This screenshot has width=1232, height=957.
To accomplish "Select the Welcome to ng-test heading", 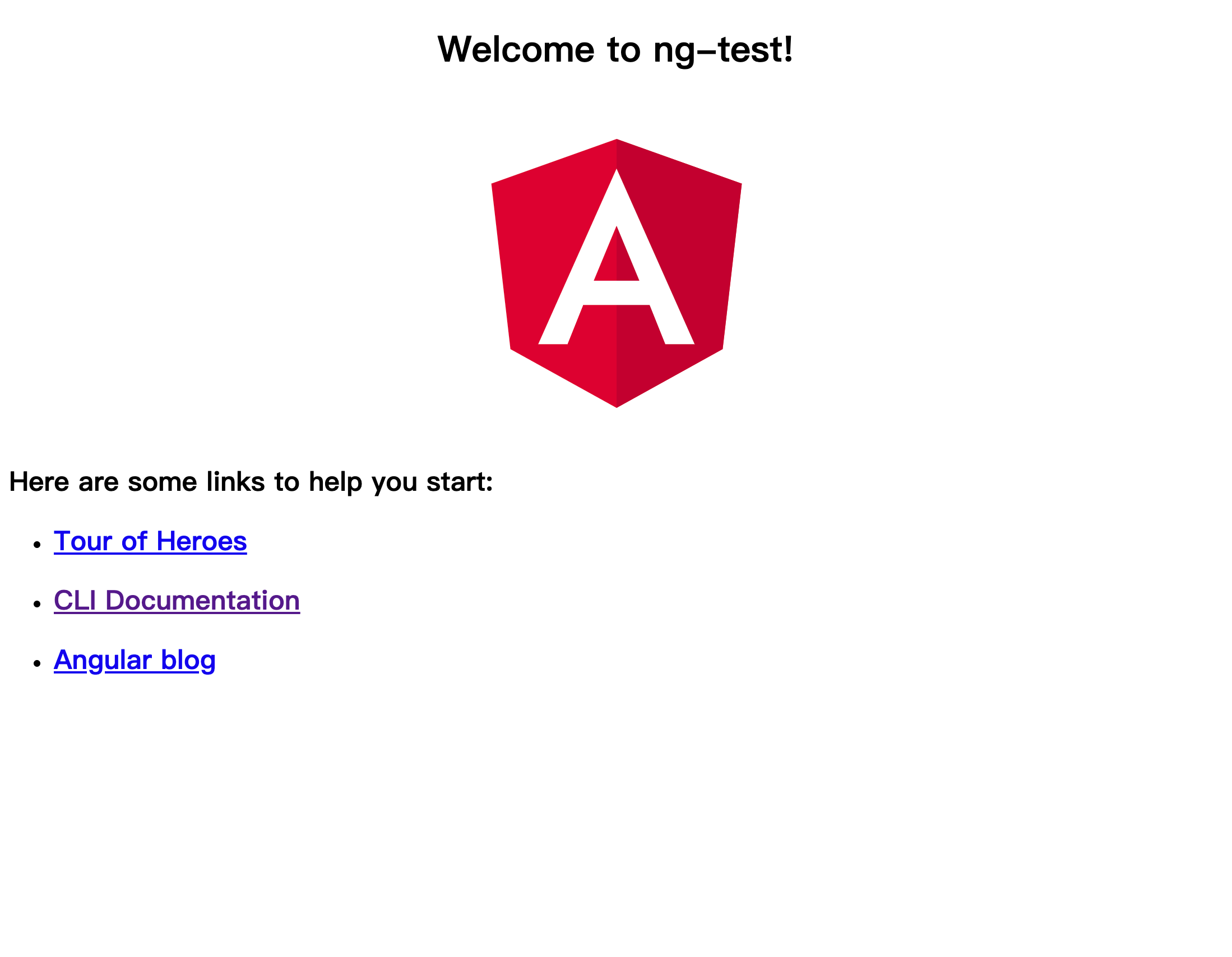I will click(616, 50).
